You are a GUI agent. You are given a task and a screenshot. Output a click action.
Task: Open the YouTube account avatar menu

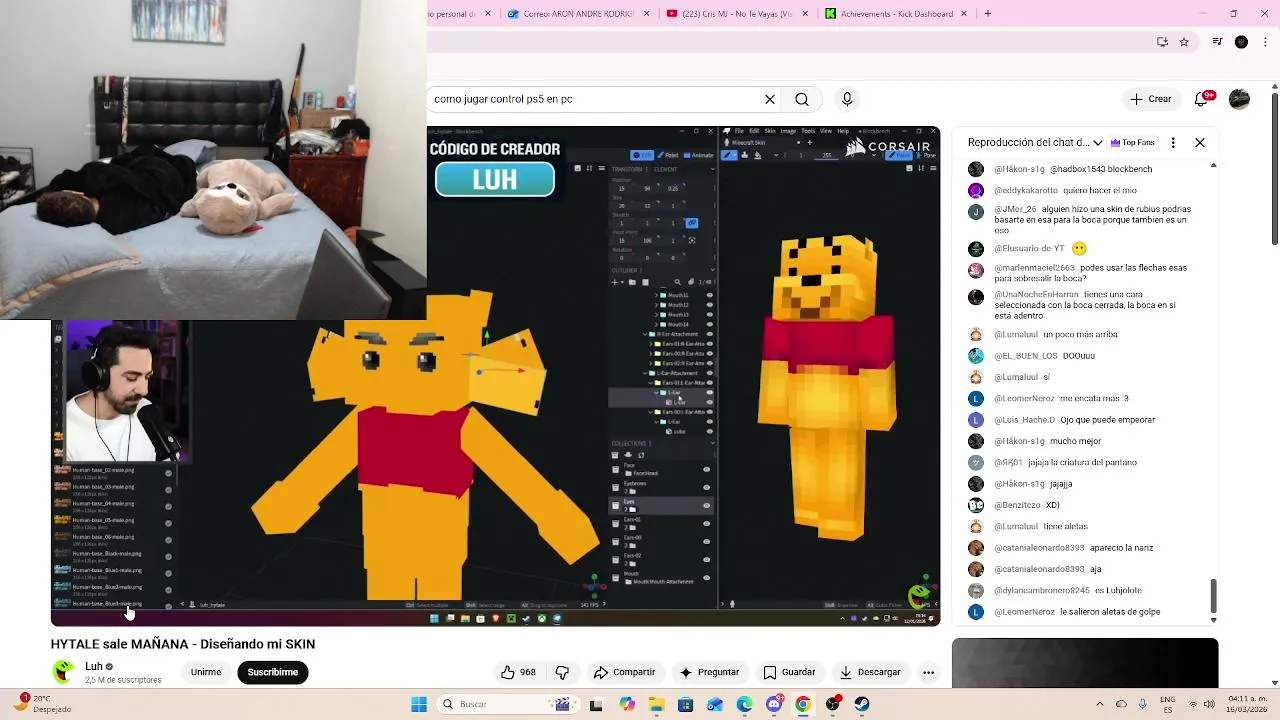tap(1239, 99)
